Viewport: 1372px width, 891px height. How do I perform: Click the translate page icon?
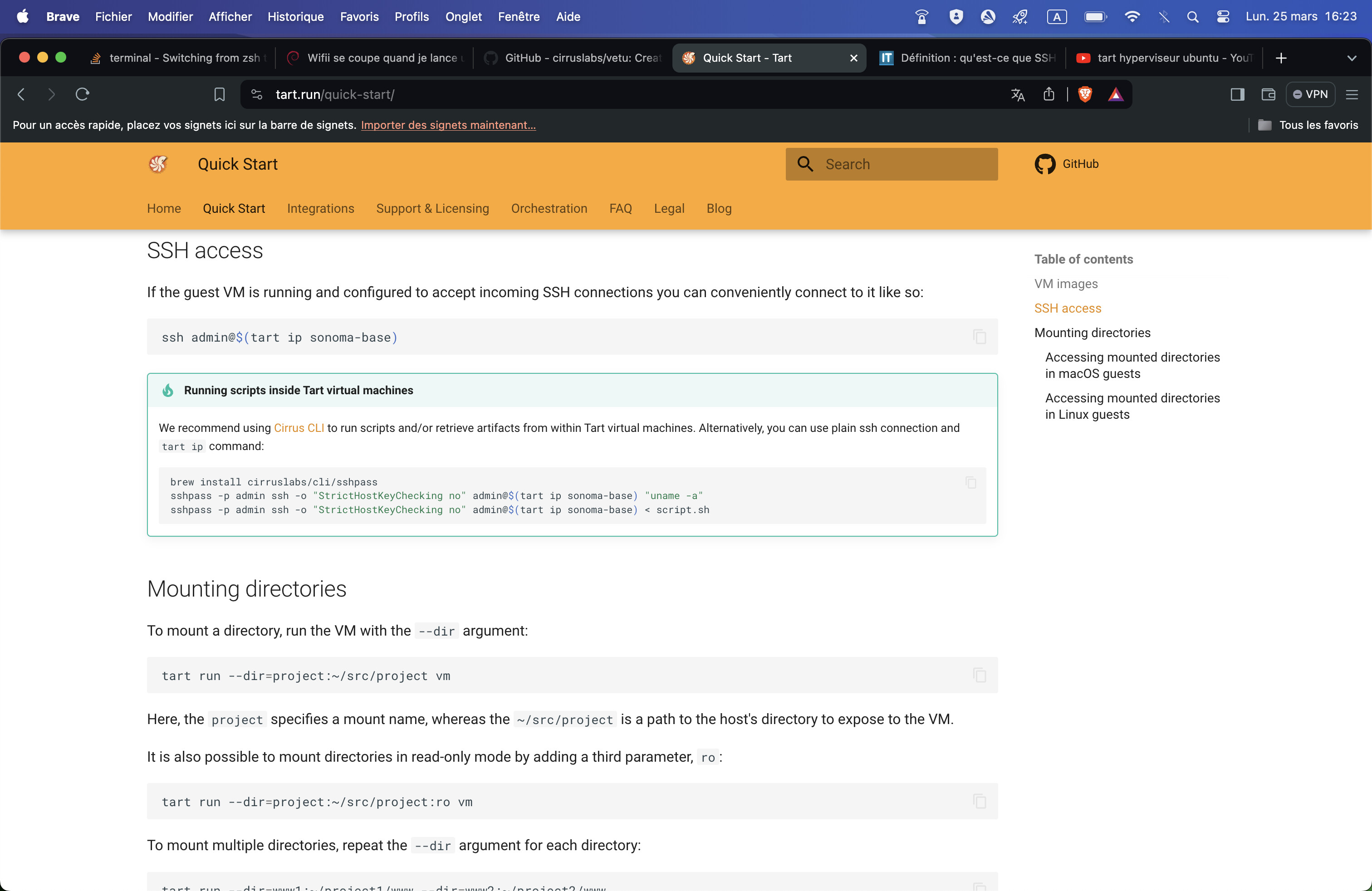(1018, 94)
